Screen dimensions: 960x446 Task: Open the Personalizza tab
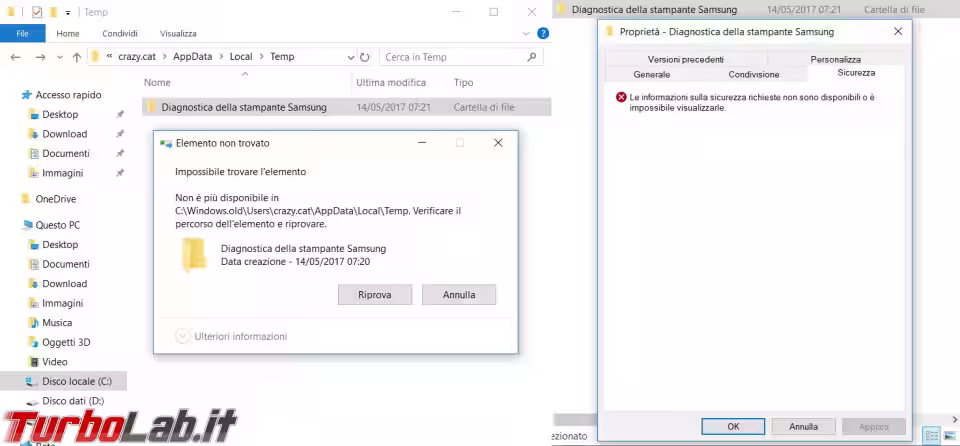[836, 59]
